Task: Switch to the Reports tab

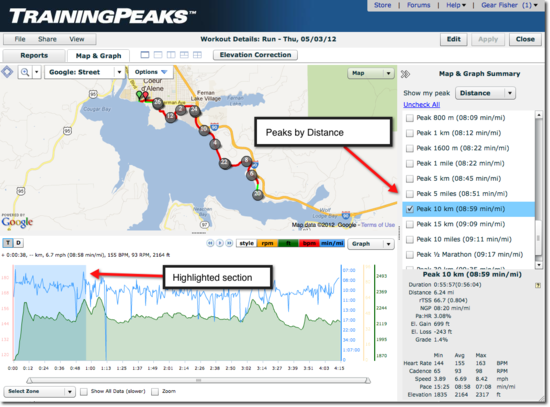Action: [x=34, y=55]
